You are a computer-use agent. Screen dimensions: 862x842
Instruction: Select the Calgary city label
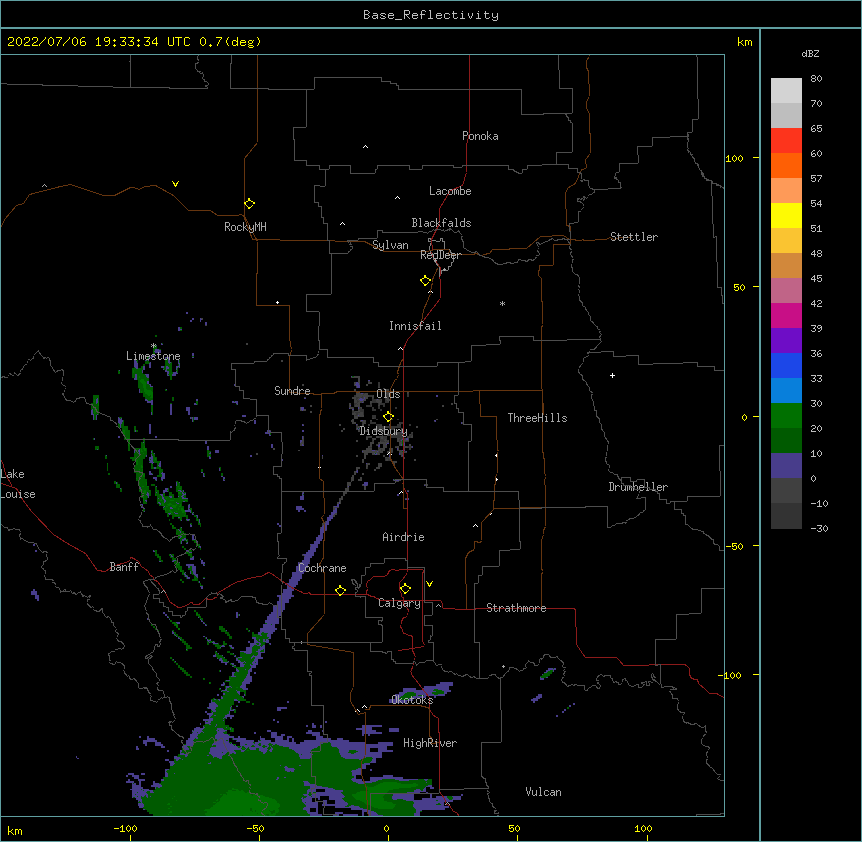click(x=399, y=603)
